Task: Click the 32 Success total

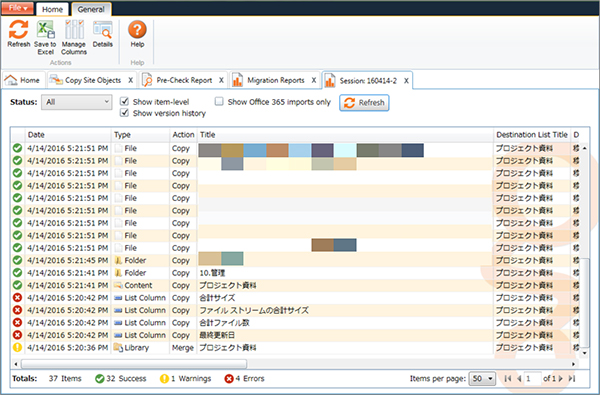Action: (121, 379)
